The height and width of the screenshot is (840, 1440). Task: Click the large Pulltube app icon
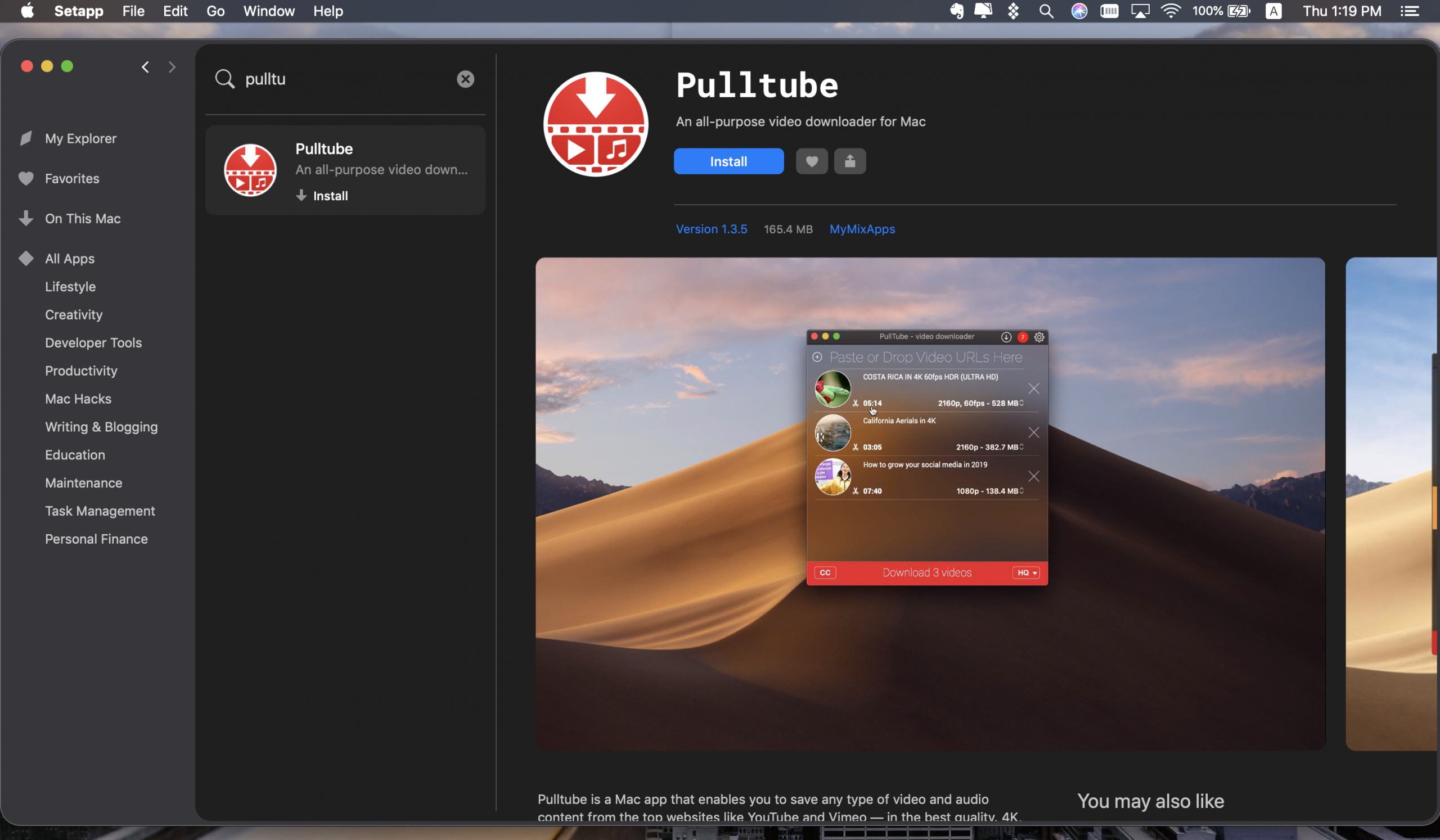pos(596,124)
